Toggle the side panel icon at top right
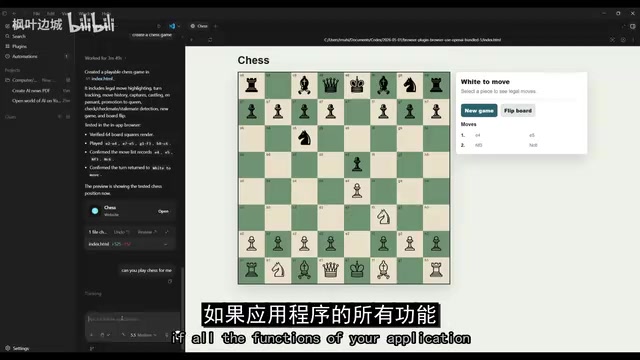This screenshot has width=640, height=360. point(633,26)
